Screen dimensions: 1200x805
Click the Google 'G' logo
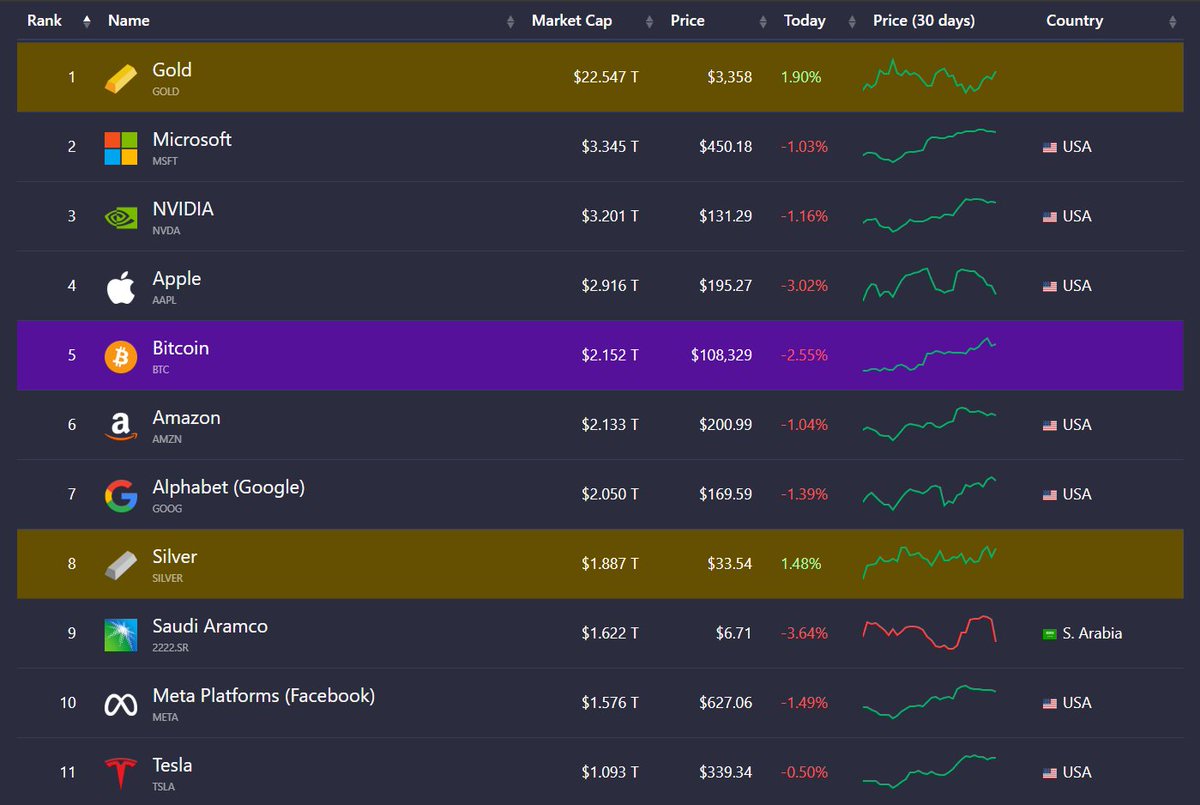(120, 494)
